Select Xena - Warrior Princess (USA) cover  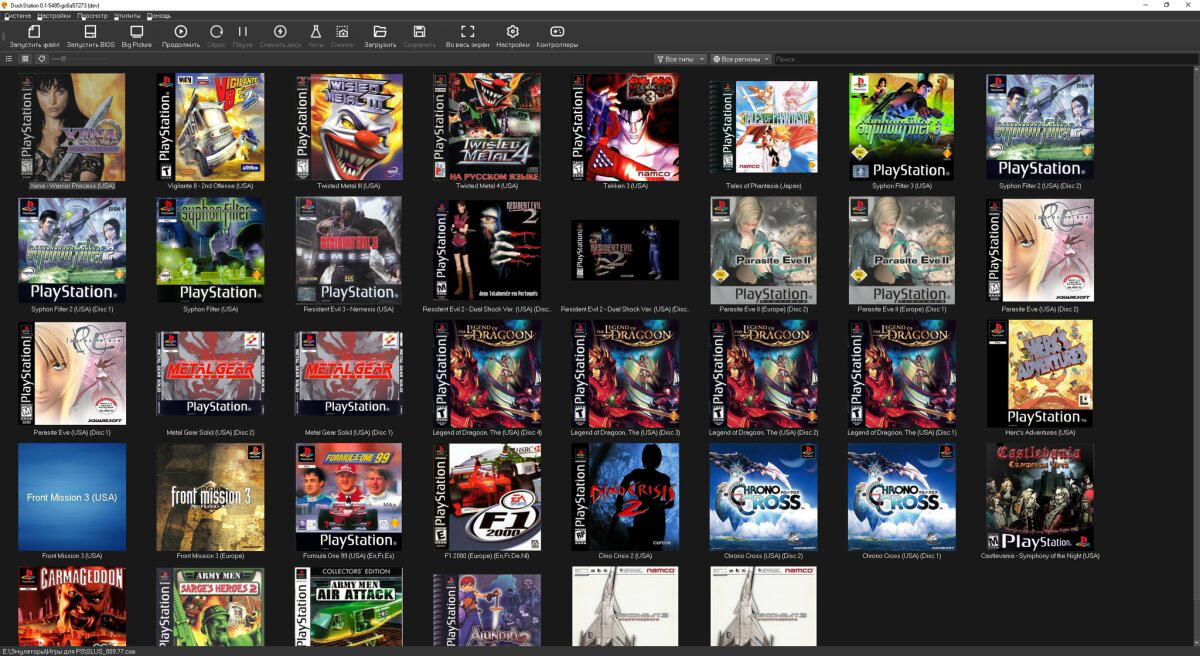click(72, 127)
